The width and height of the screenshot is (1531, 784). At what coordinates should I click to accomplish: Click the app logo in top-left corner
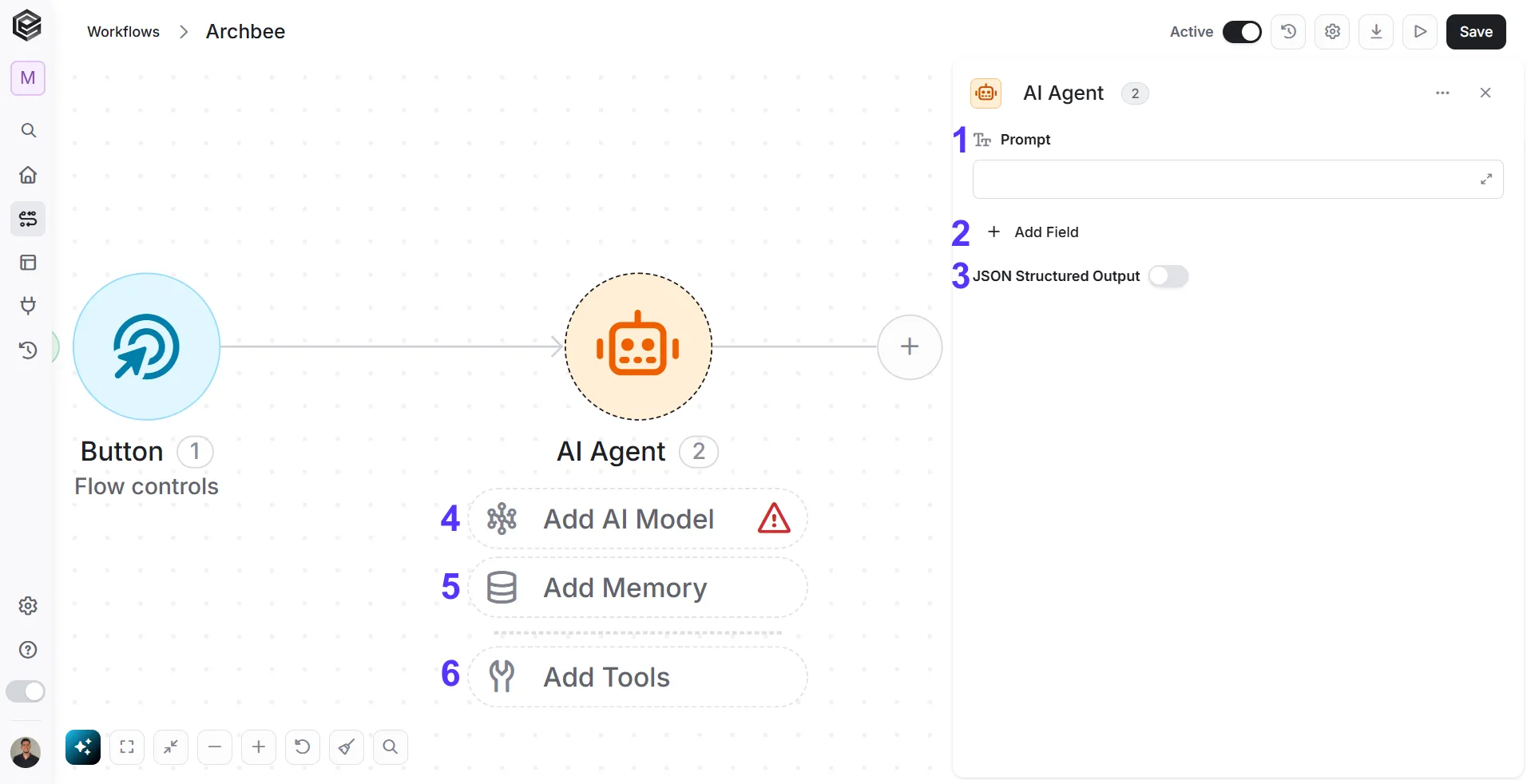[27, 26]
